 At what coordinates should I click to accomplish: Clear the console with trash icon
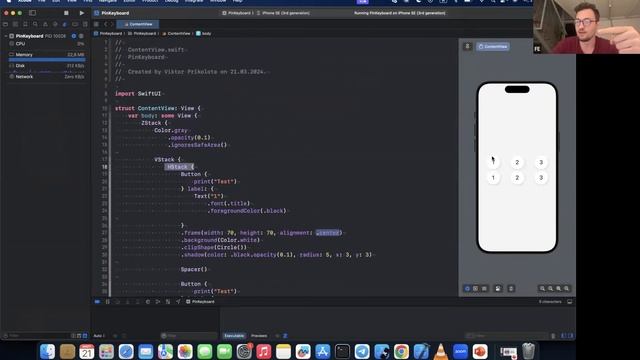[553, 336]
